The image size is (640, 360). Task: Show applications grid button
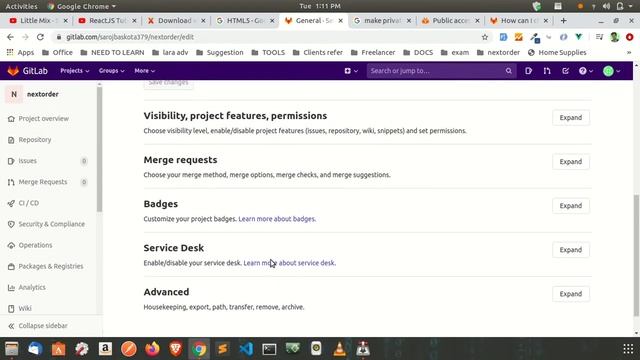628,349
